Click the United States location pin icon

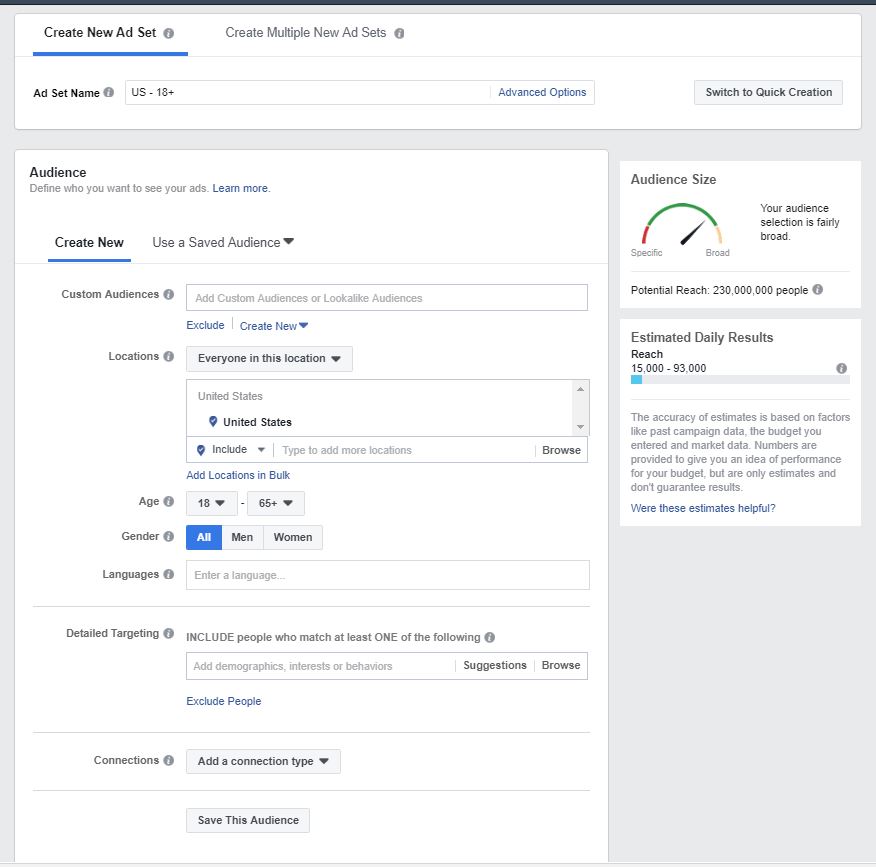pos(213,421)
